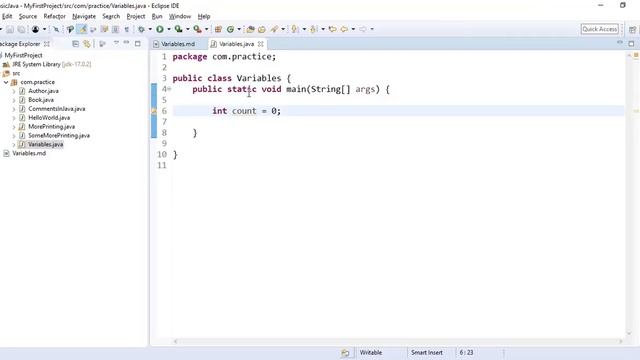Click the Open Task icon in toolbar
The width and height of the screenshot is (640, 360).
tap(262, 29)
